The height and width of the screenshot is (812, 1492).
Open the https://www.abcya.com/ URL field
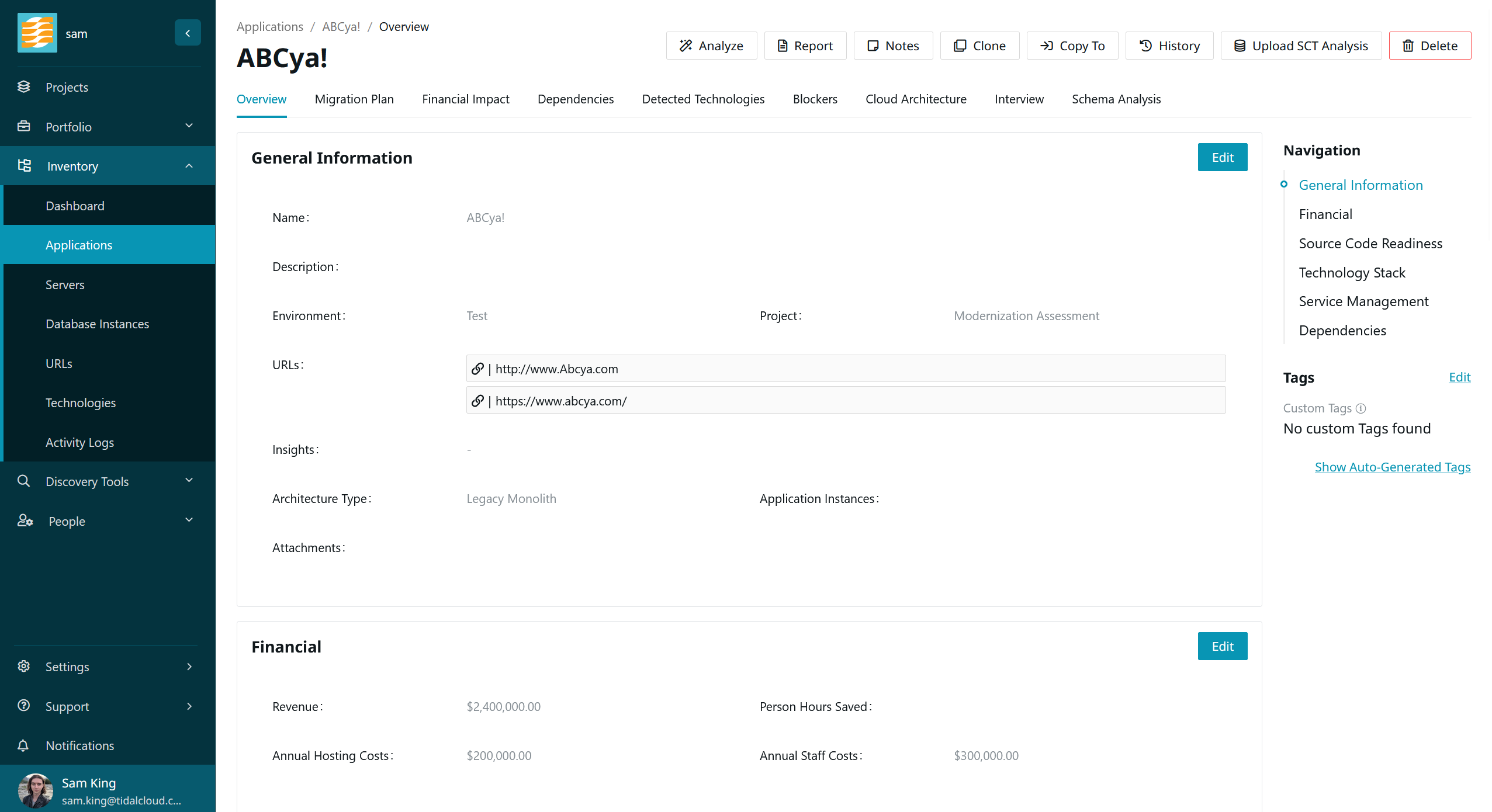(846, 400)
